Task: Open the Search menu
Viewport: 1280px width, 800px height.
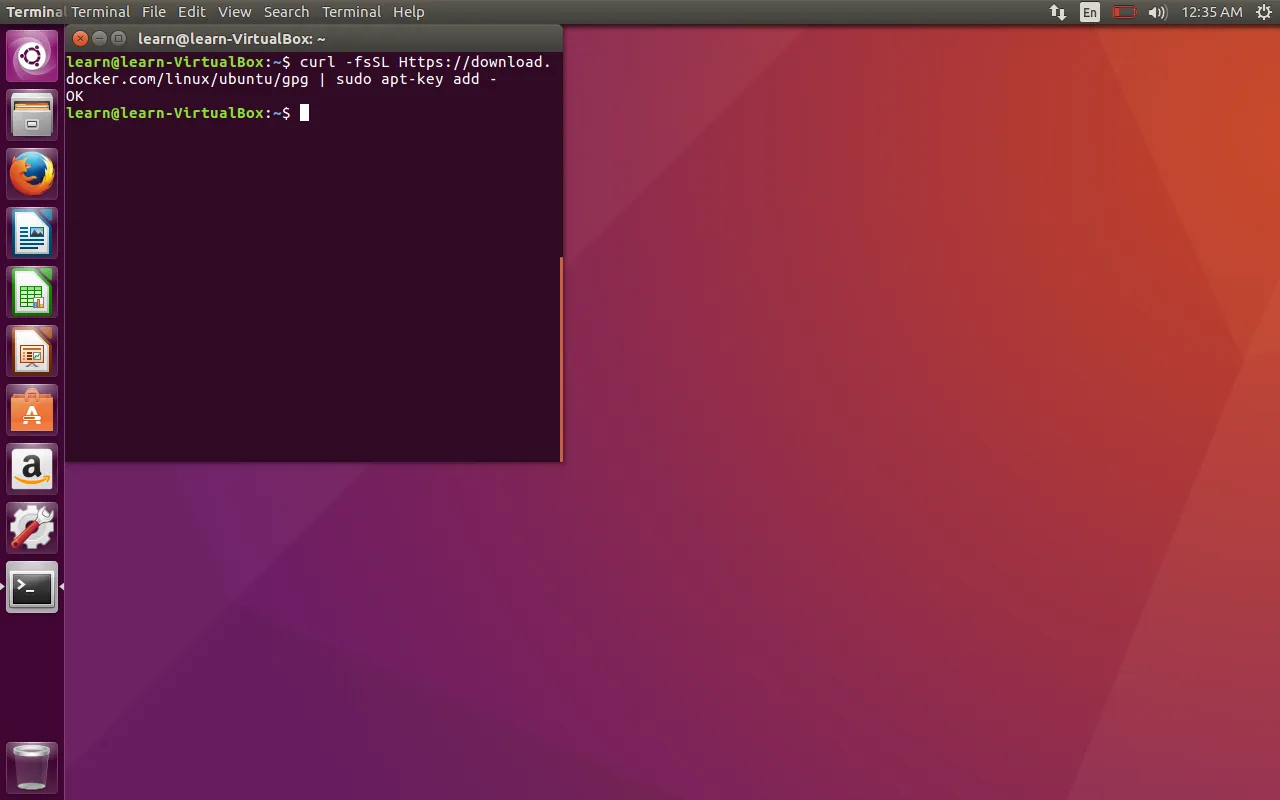Action: coord(286,12)
